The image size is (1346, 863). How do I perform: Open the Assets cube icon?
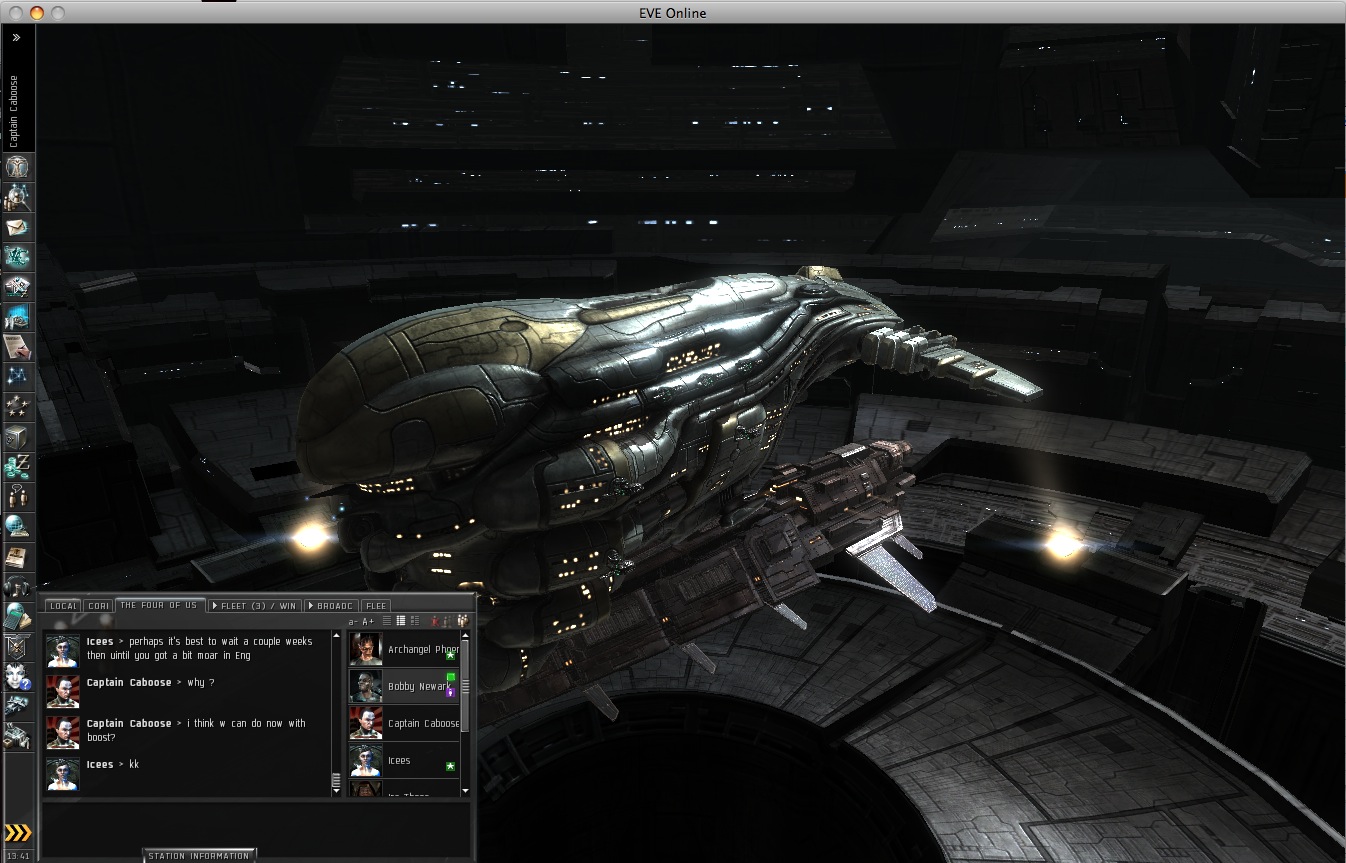tap(18, 436)
